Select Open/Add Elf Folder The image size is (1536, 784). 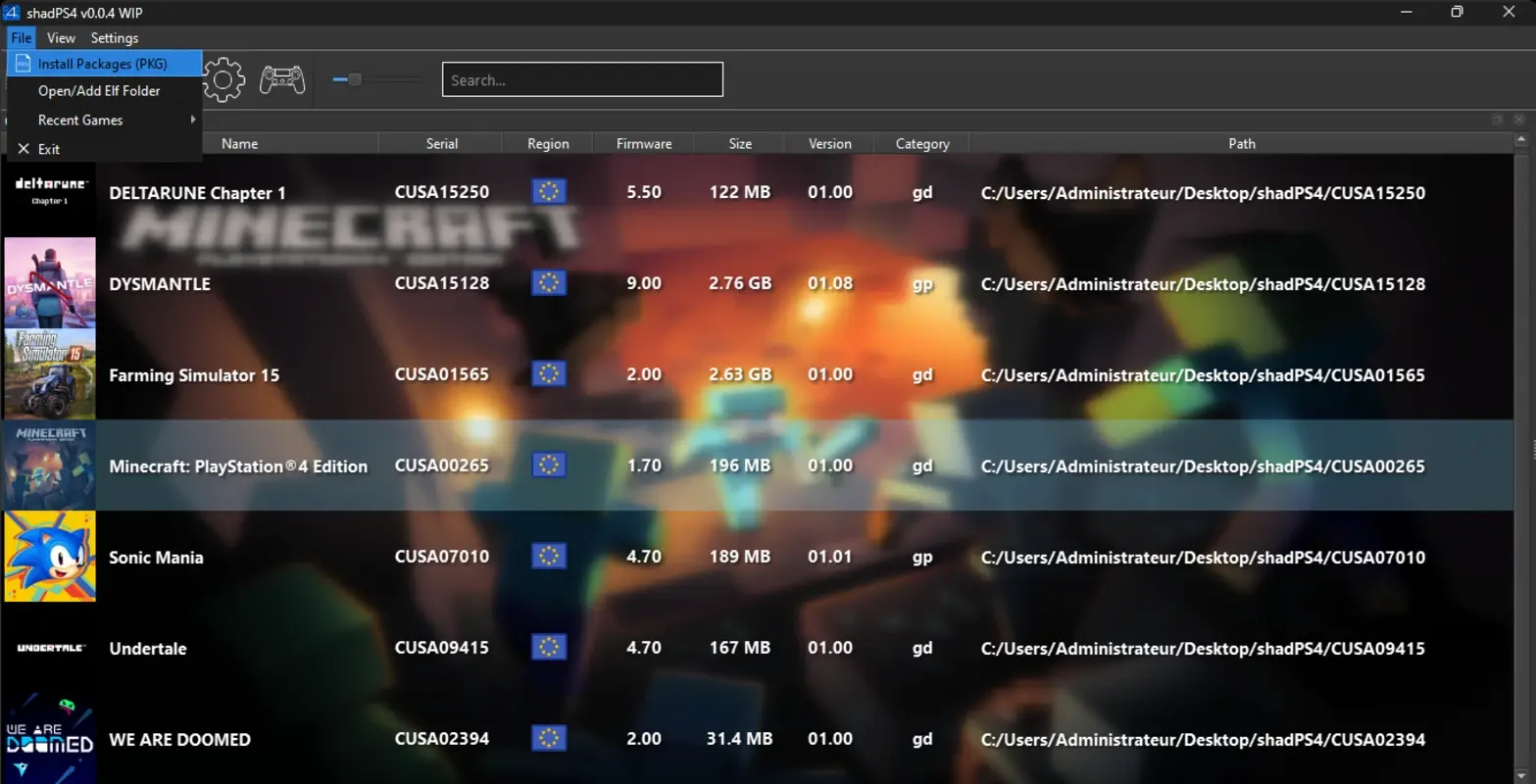point(98,90)
